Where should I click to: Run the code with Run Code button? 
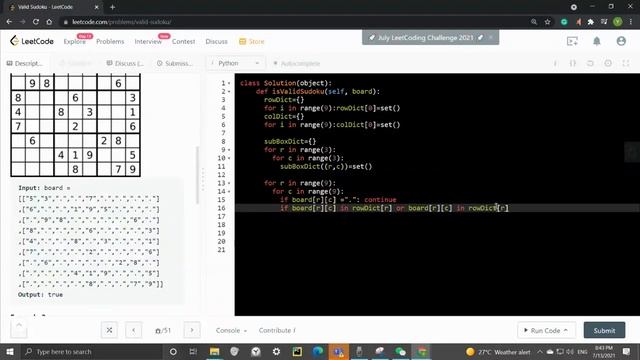click(547, 330)
